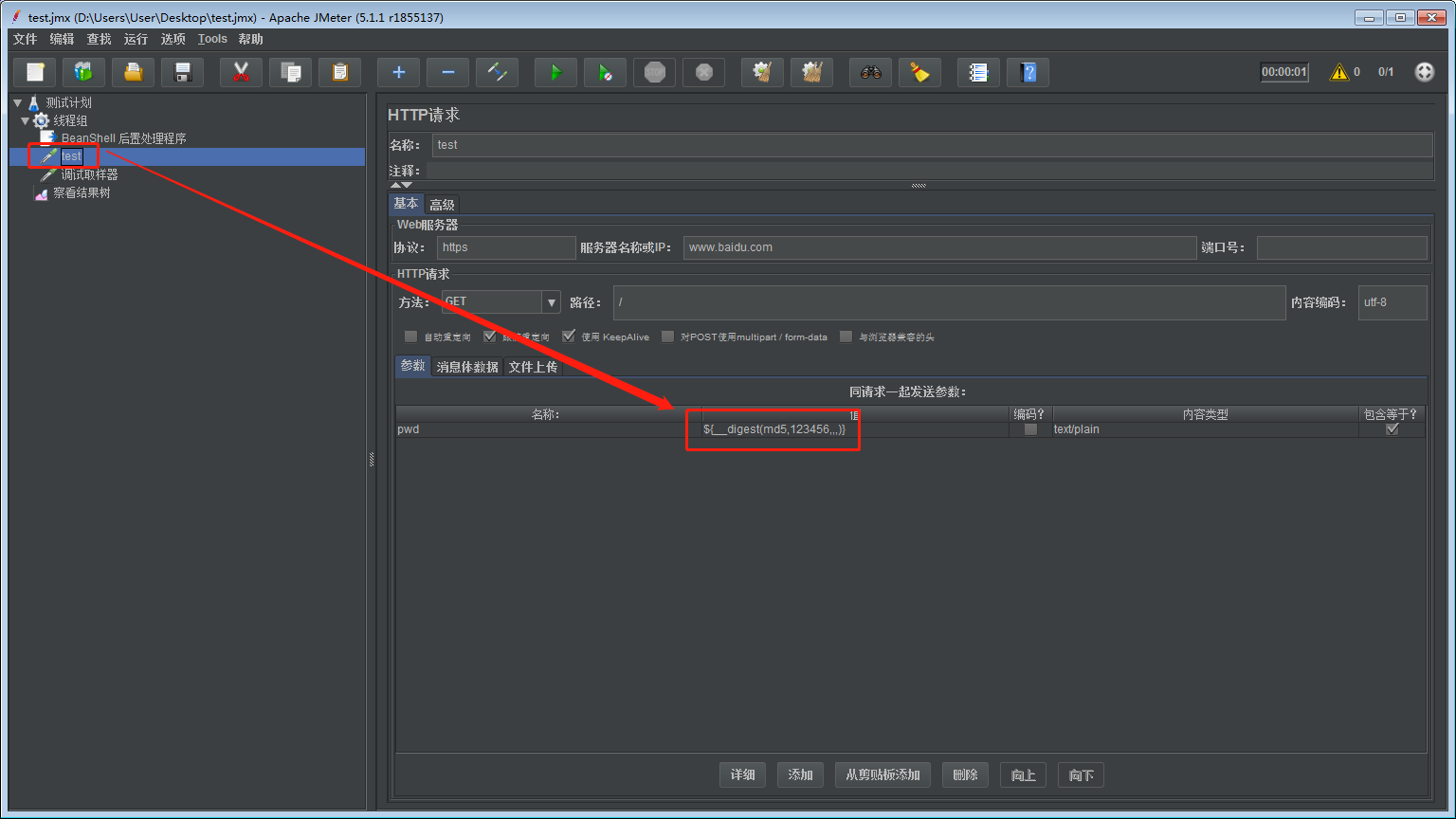The image size is (1456, 819).
Task: Toggle the 包含等于? checkbox for pwd
Action: (1392, 429)
